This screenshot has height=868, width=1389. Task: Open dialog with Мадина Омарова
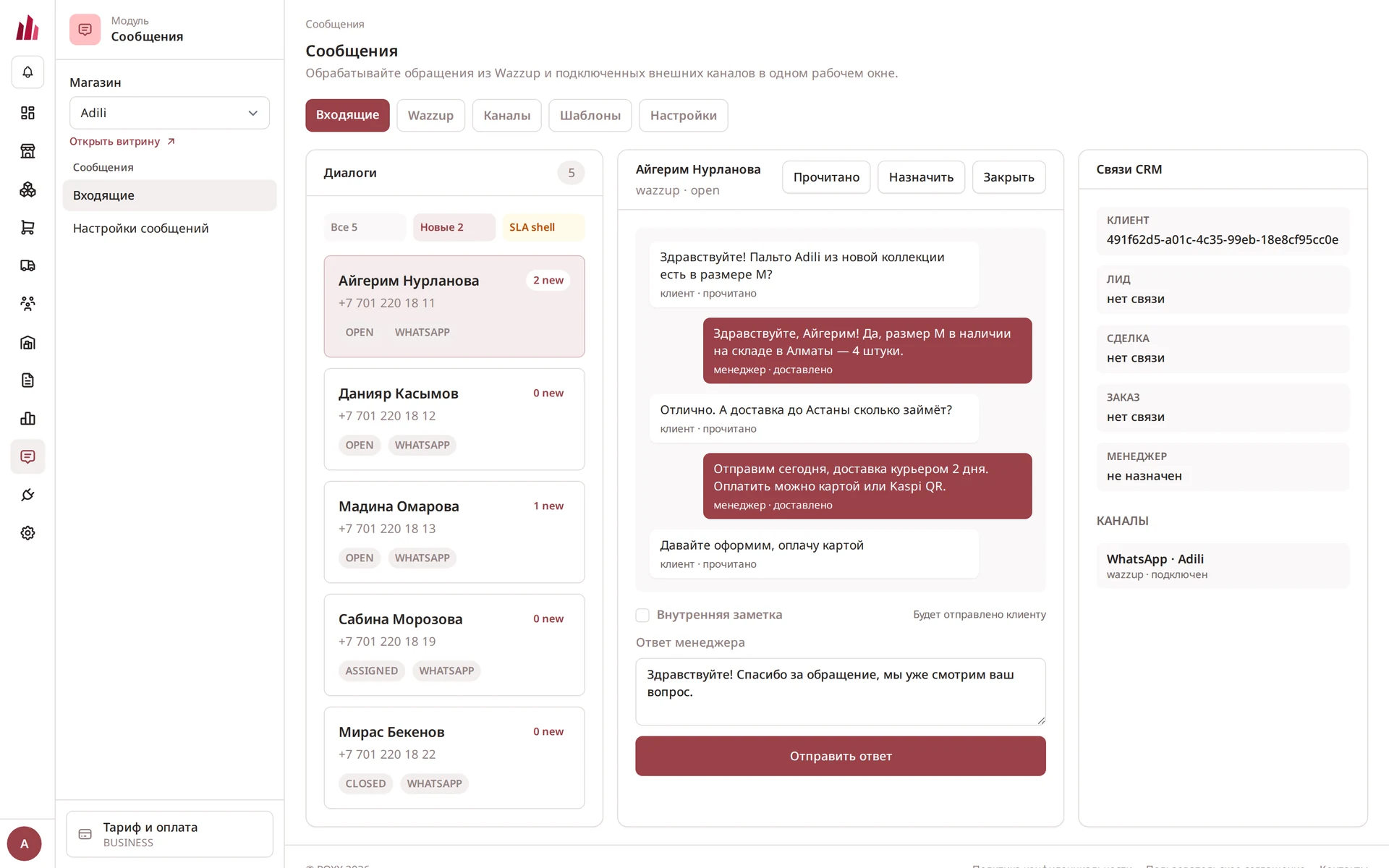(454, 532)
